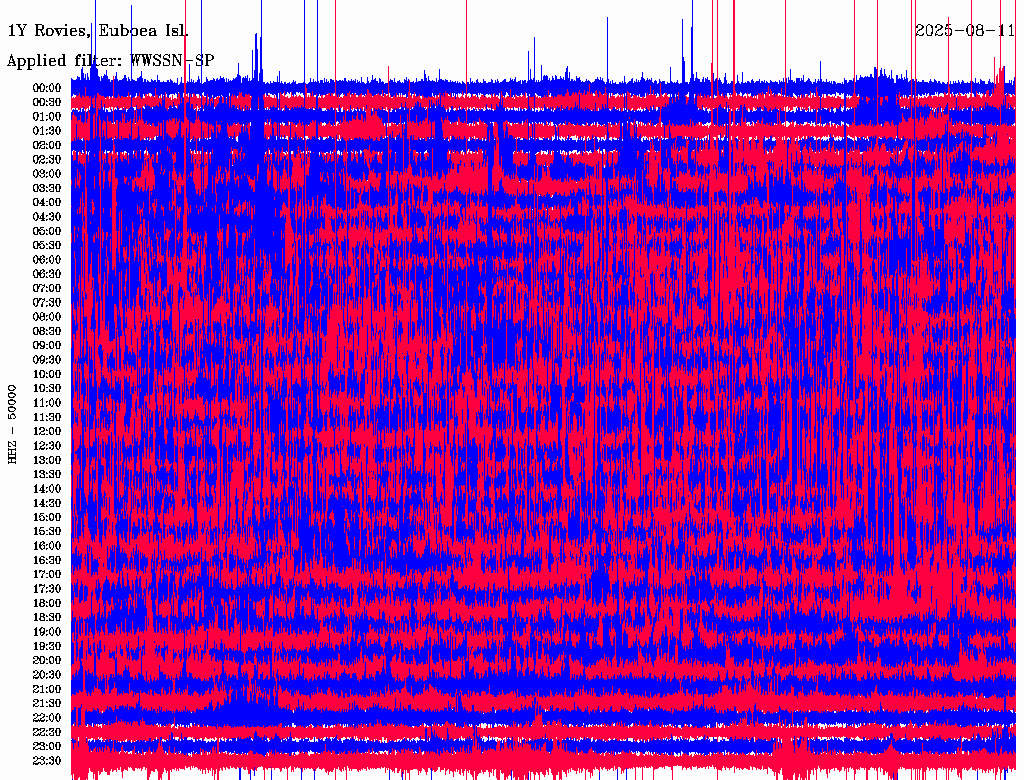Click the 04:30 time row label
This screenshot has height=780, width=1024.
pyautogui.click(x=48, y=217)
